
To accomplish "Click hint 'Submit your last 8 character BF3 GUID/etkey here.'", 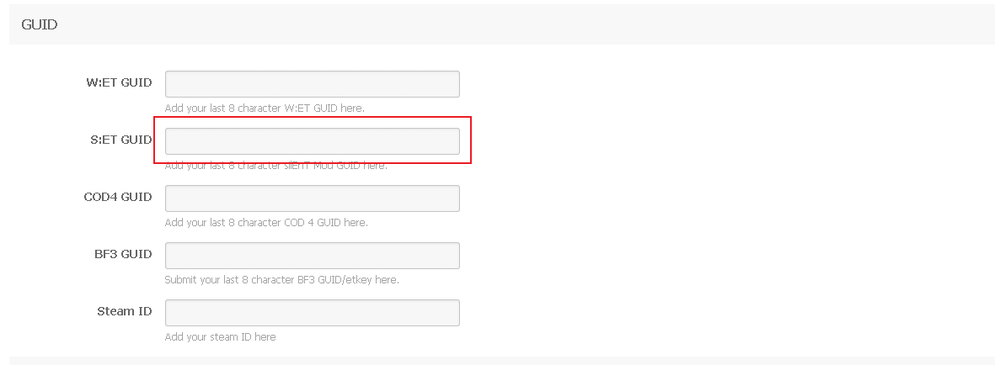I will click(282, 279).
